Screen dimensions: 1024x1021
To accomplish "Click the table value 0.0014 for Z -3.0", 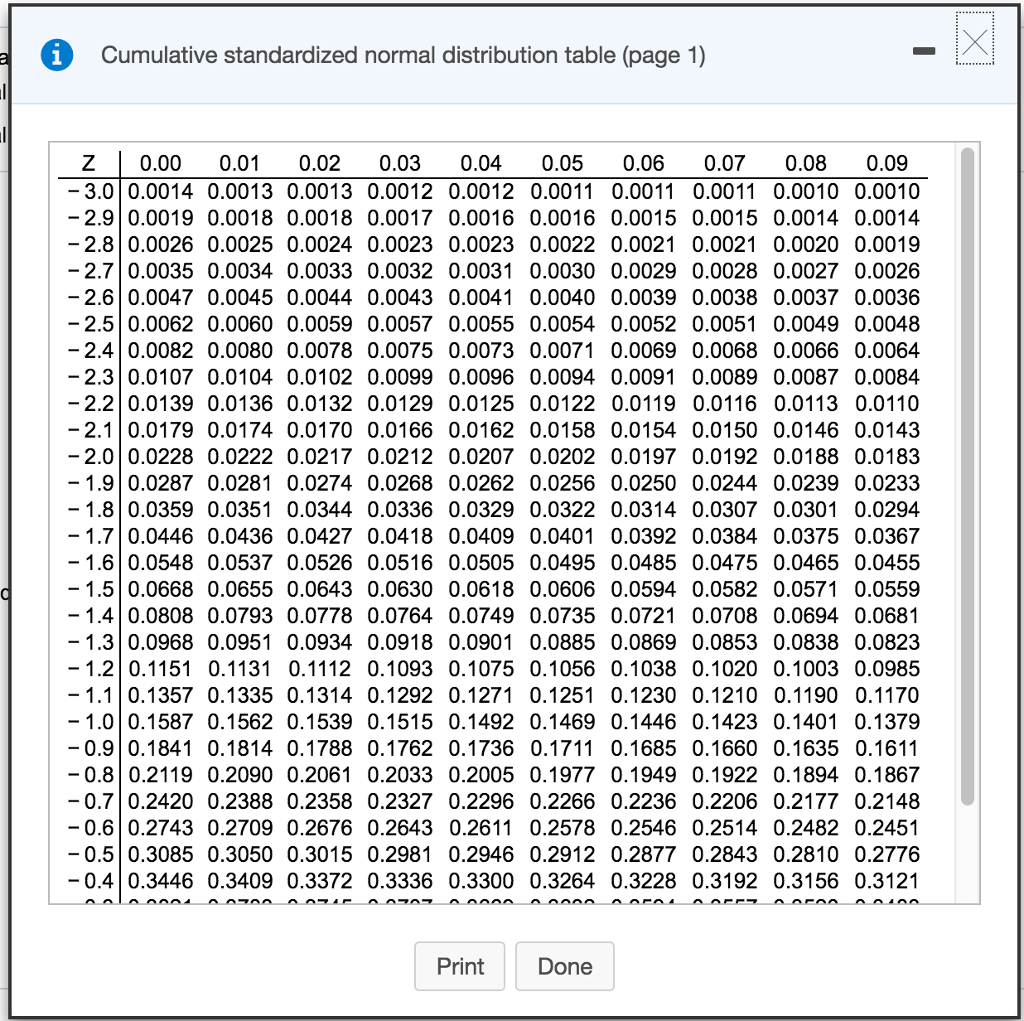I will coord(161,190).
